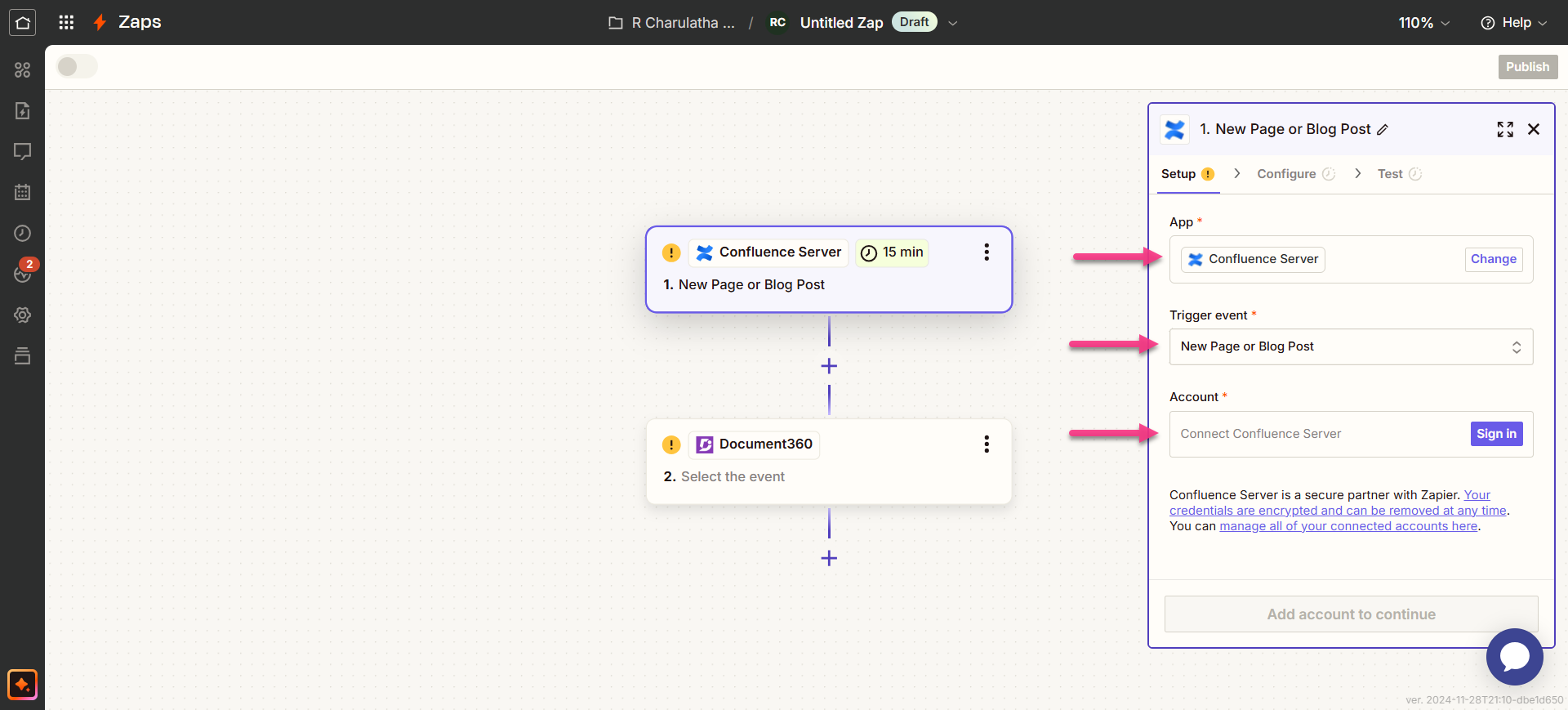The width and height of the screenshot is (1568, 710).
Task: Open the advanced settings gear sidebar icon
Action: click(22, 315)
